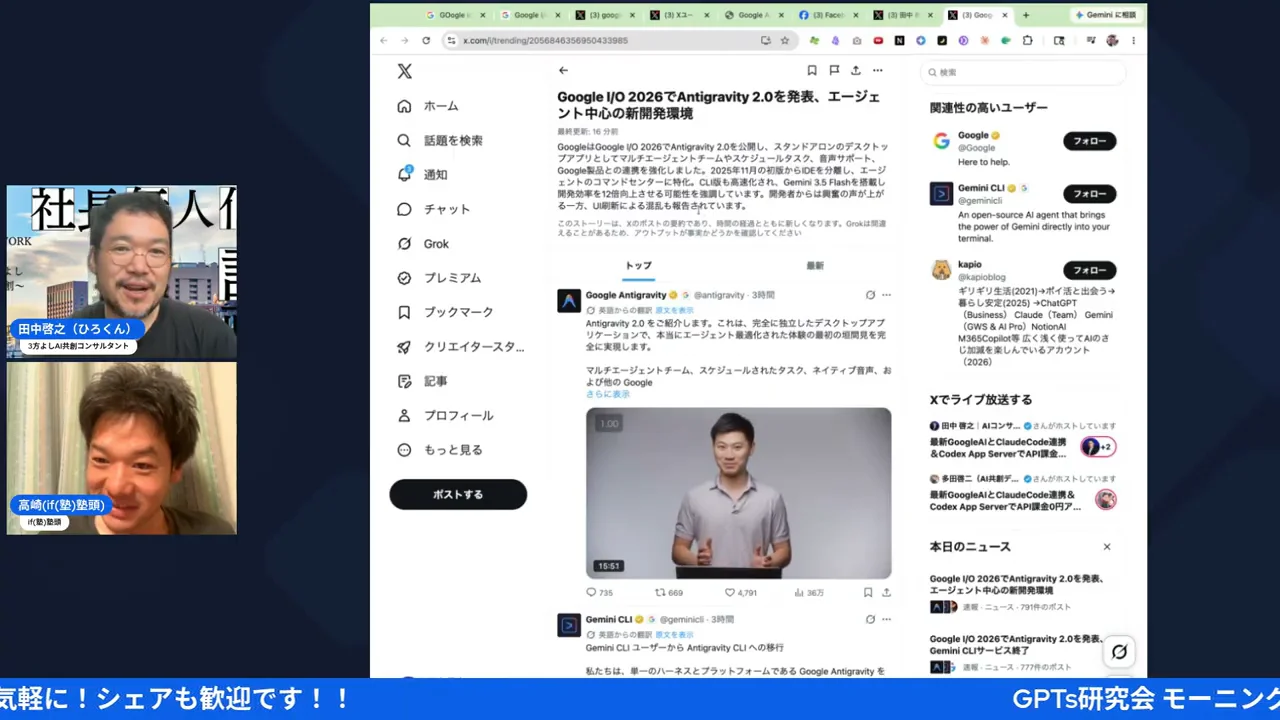Open チャット messages

click(x=433, y=209)
